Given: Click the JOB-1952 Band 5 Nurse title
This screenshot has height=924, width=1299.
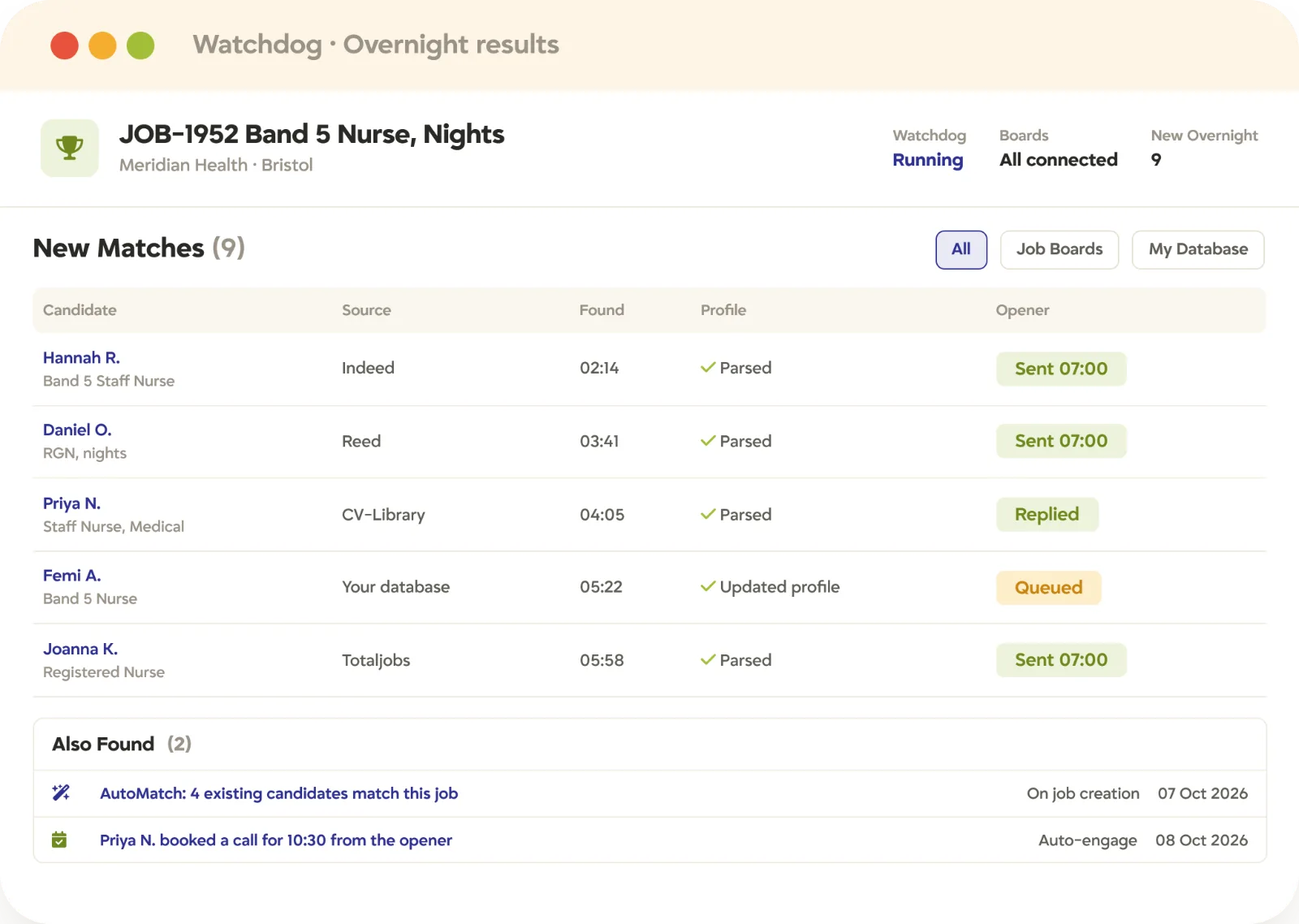Looking at the screenshot, I should 312,134.
